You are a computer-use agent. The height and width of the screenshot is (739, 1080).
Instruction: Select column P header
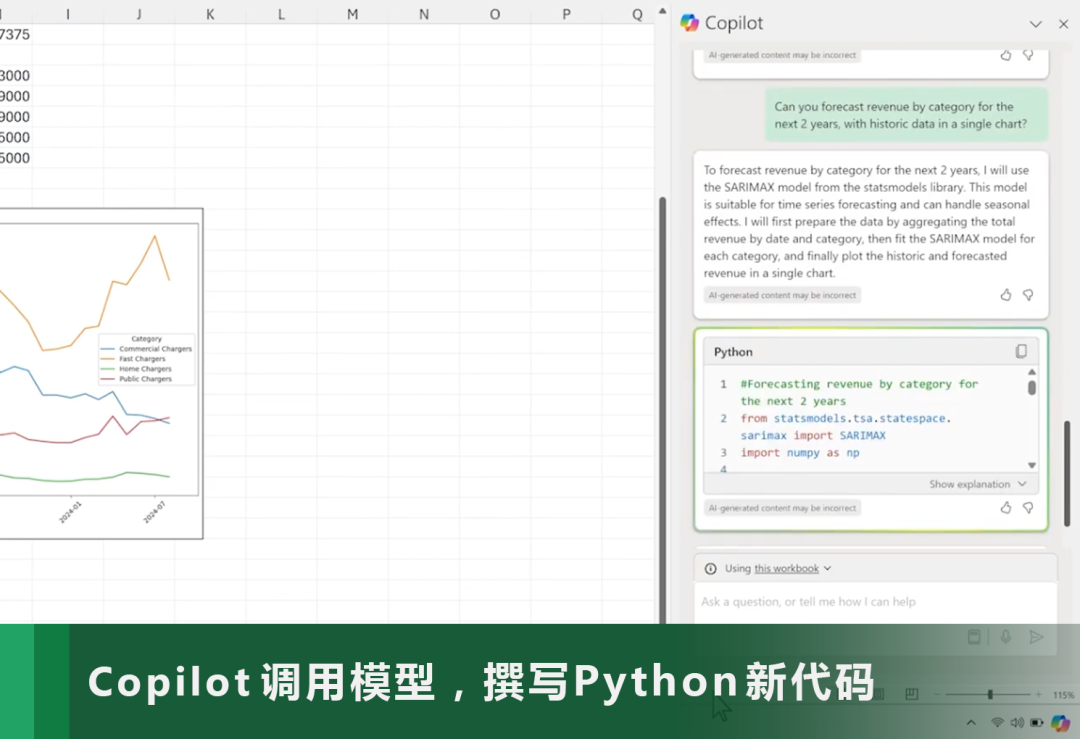click(566, 14)
